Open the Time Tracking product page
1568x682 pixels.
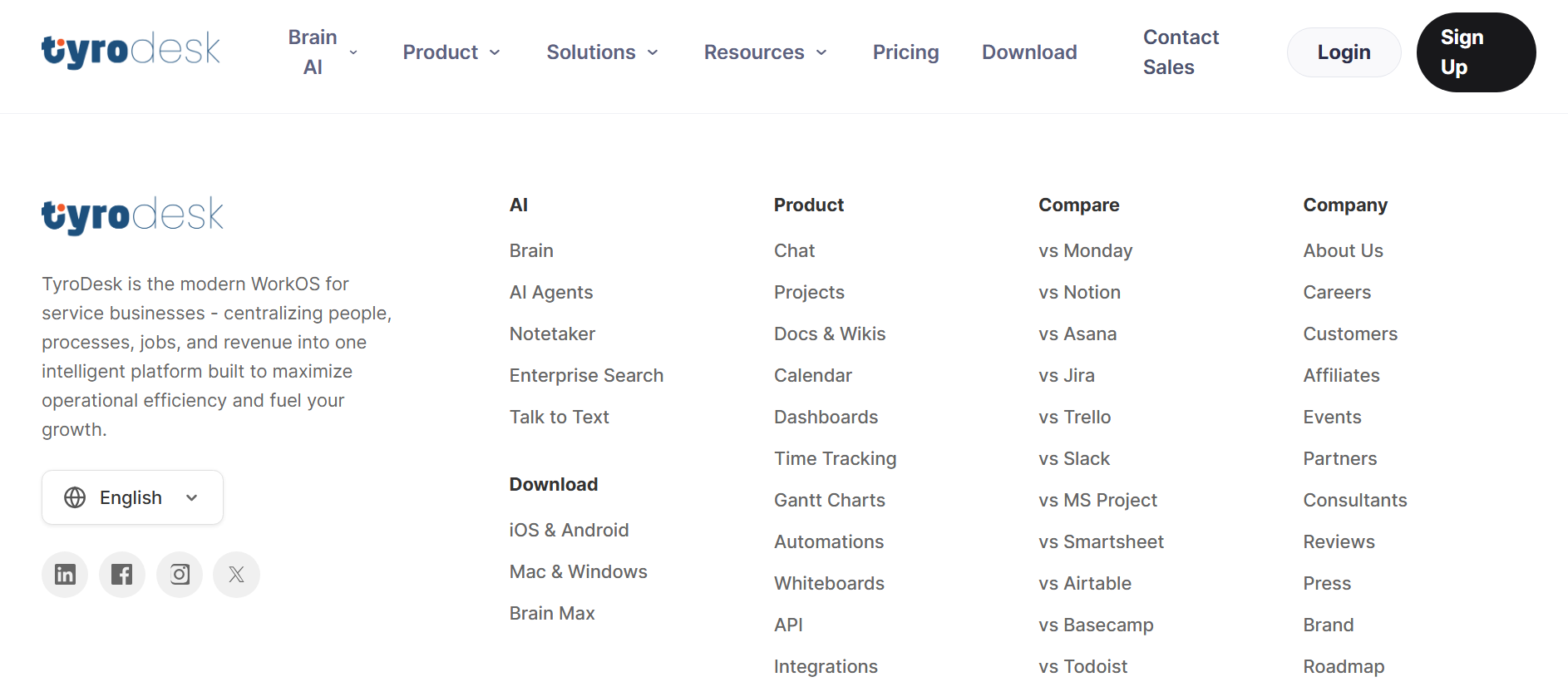(x=835, y=458)
